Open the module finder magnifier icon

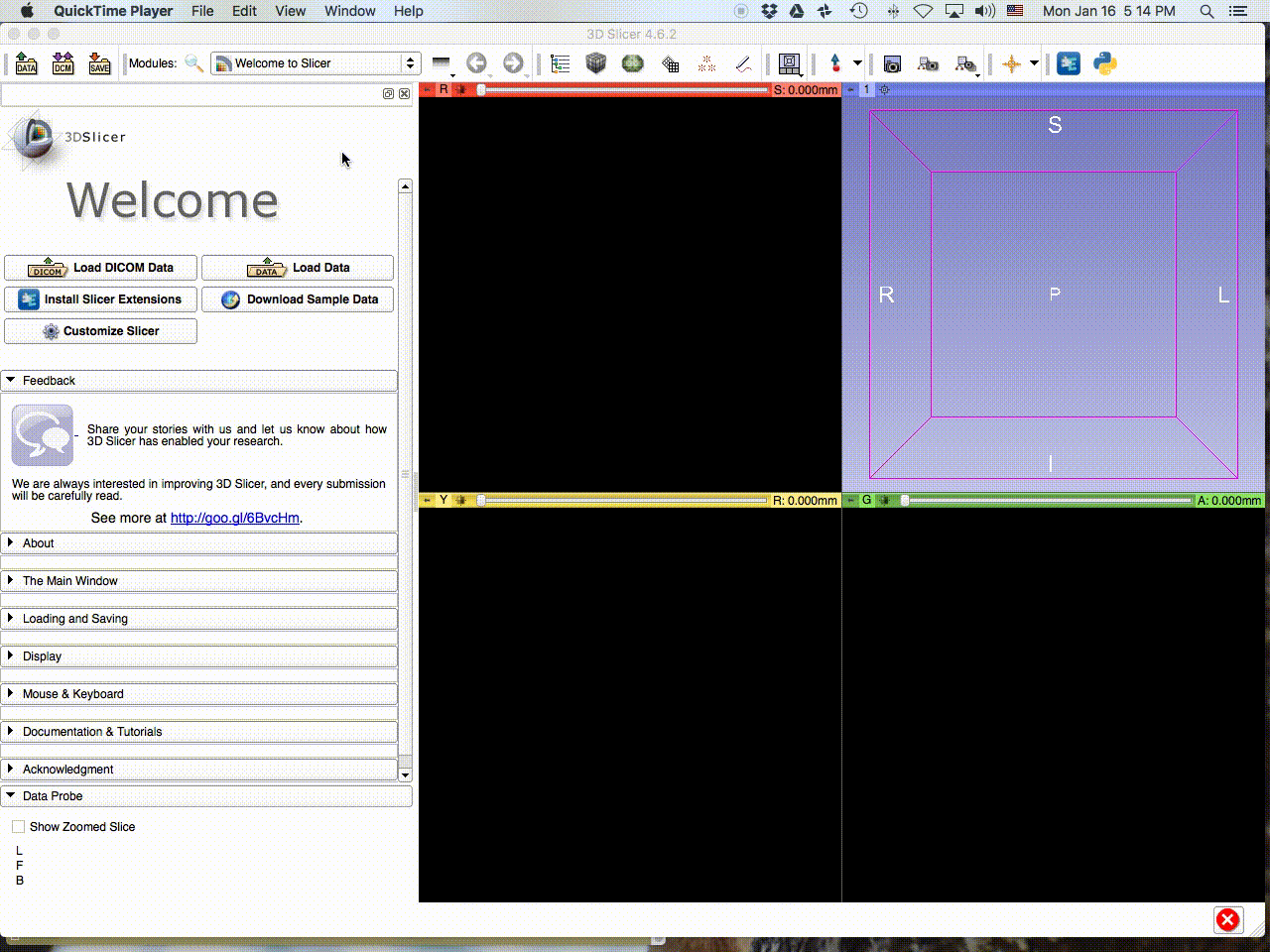(194, 63)
